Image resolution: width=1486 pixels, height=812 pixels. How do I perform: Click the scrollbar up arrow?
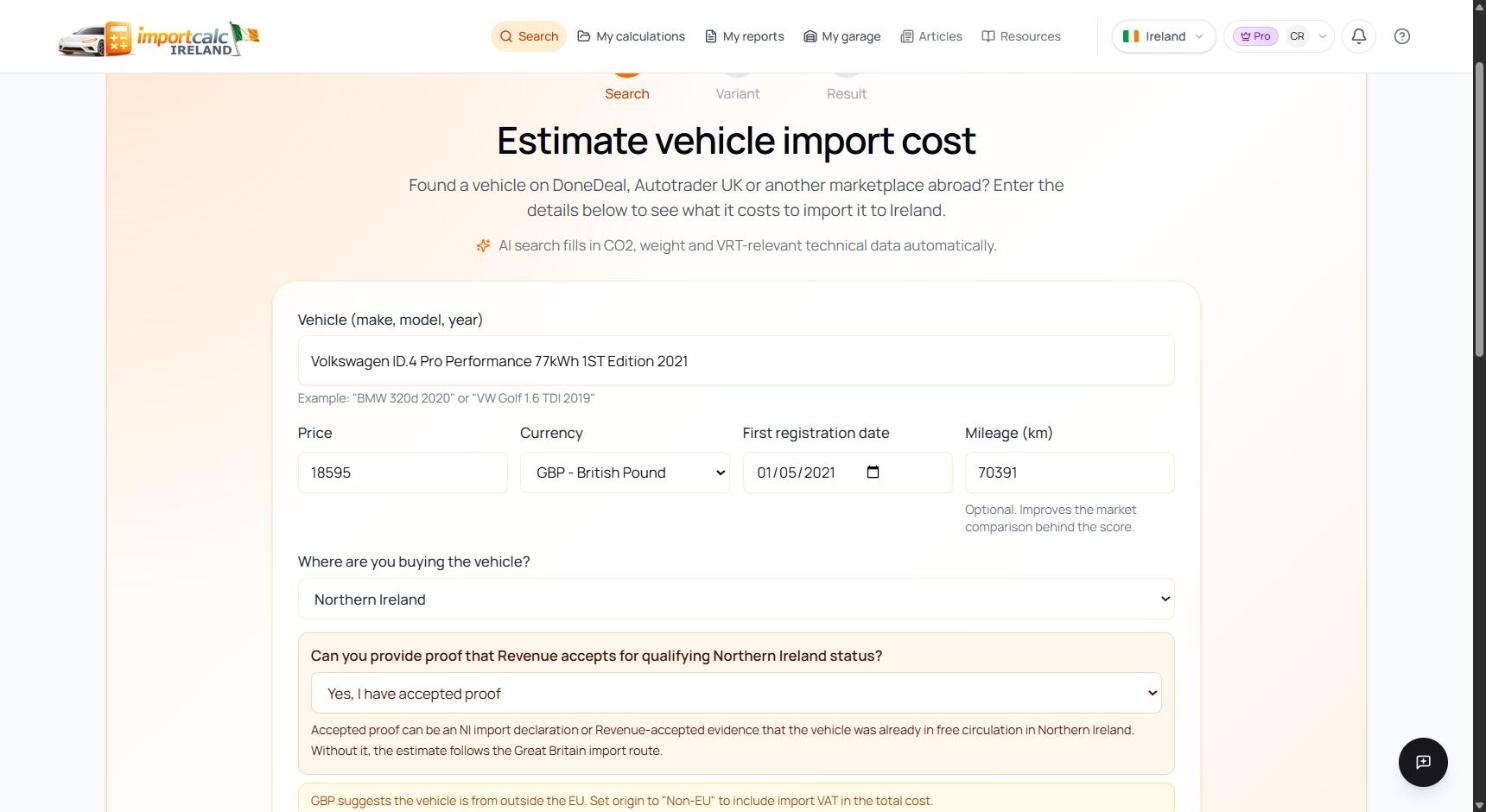click(x=1480, y=8)
